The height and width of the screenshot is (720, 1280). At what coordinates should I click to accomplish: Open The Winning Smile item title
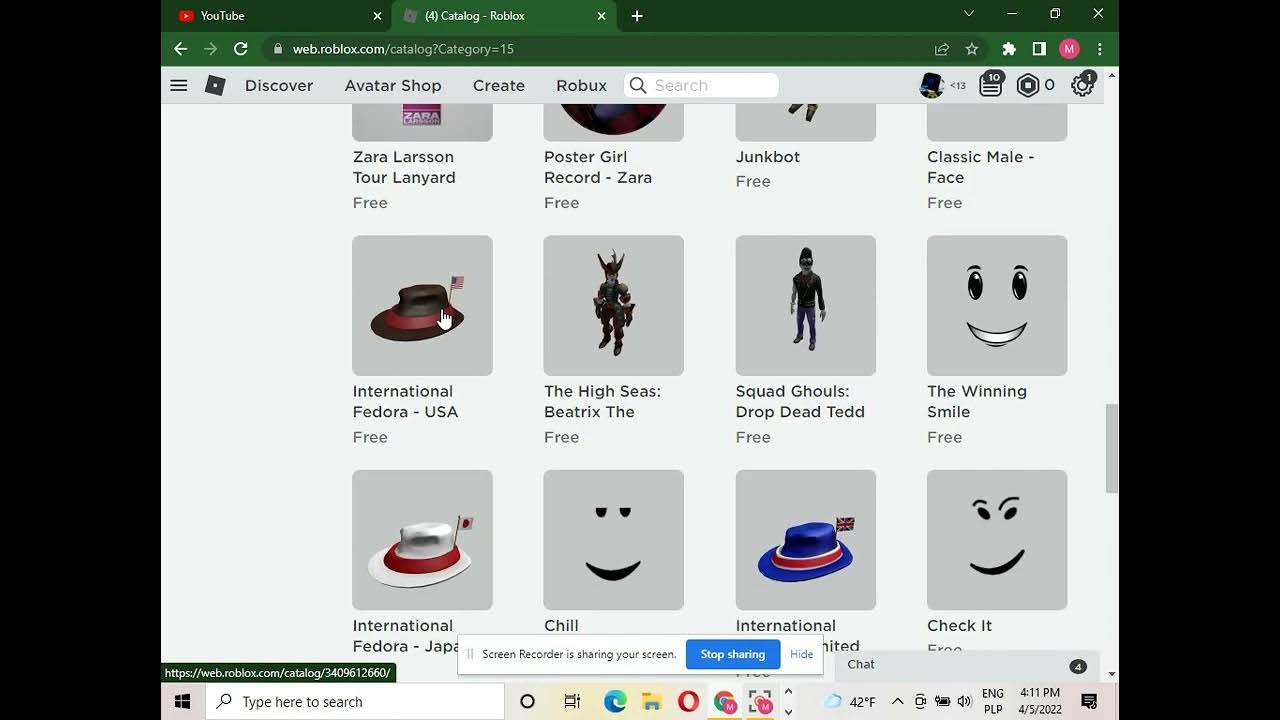[977, 402]
